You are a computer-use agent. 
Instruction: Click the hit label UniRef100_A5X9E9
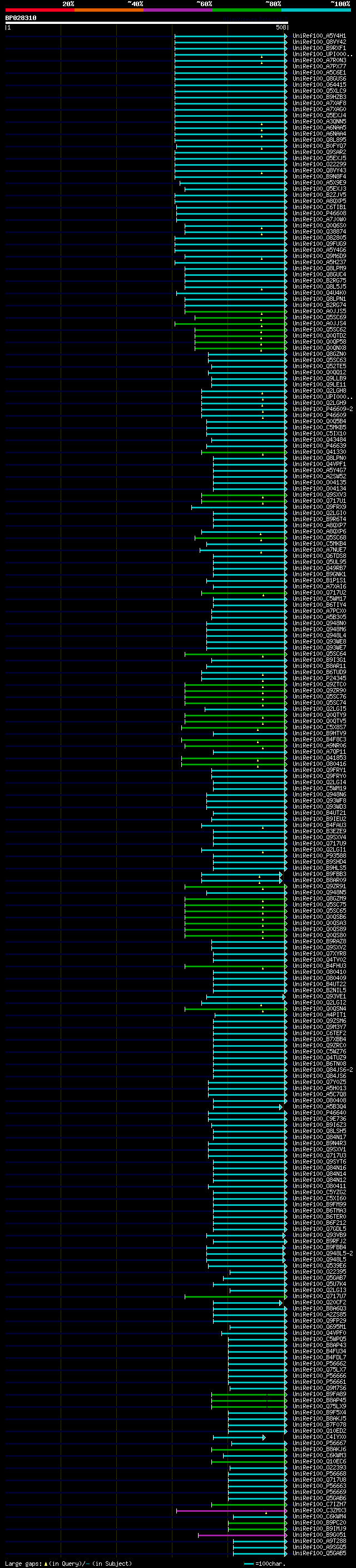[319, 182]
